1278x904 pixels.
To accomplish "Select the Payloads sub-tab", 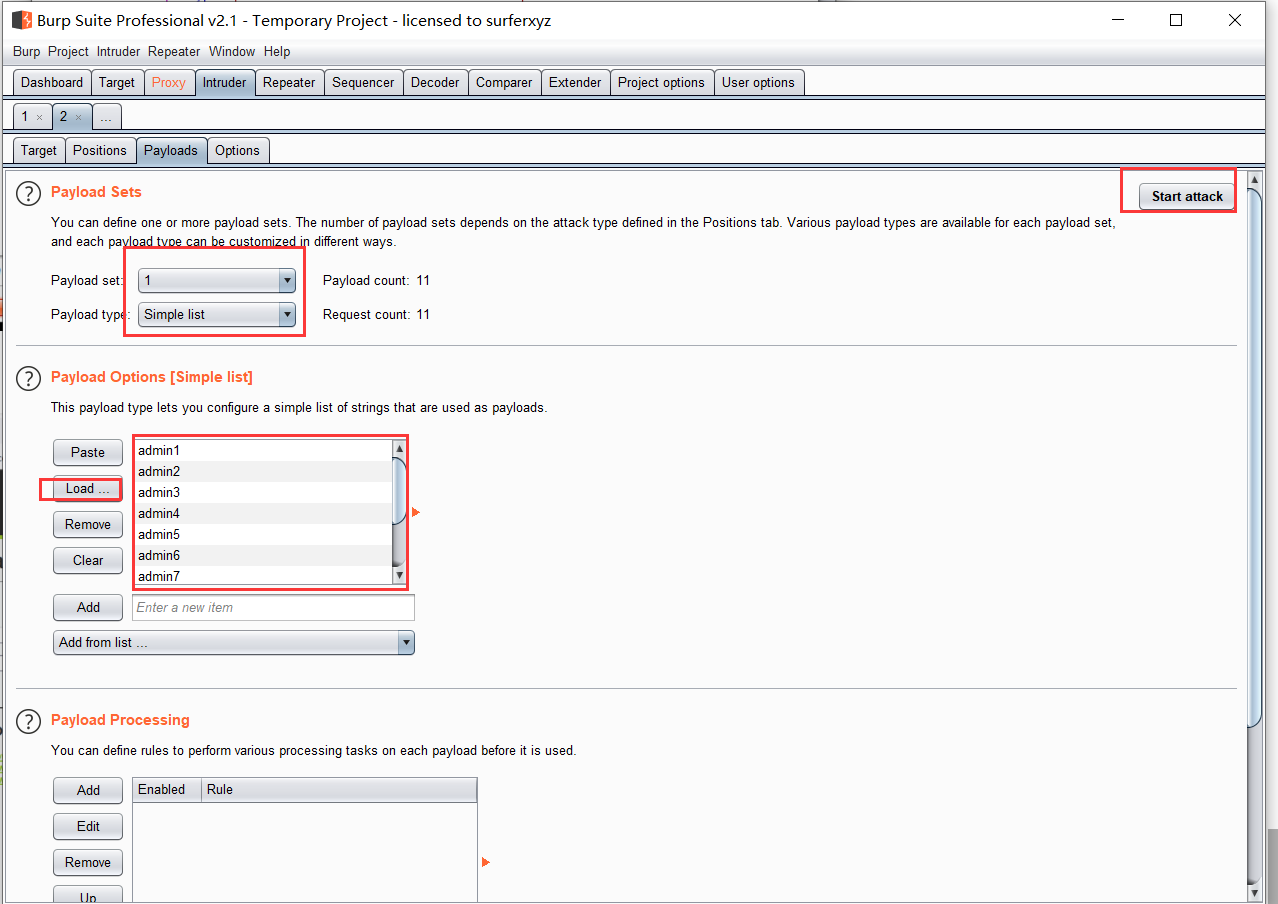I will coord(171,151).
